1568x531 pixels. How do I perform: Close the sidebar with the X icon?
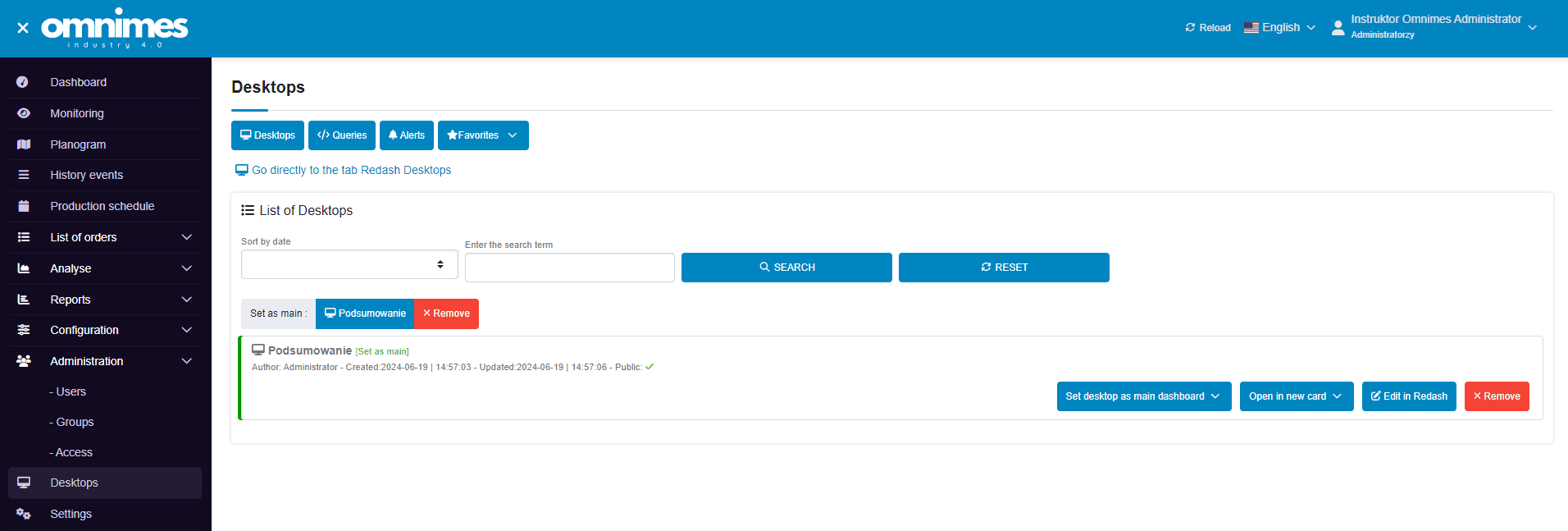click(23, 28)
